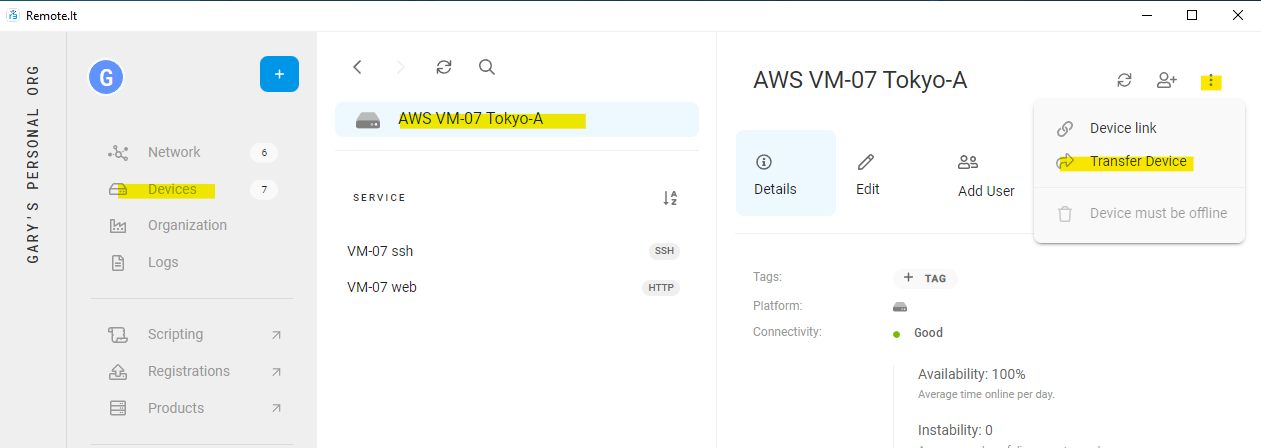The image size is (1261, 448).
Task: Click the Network count badge 6
Action: click(264, 153)
